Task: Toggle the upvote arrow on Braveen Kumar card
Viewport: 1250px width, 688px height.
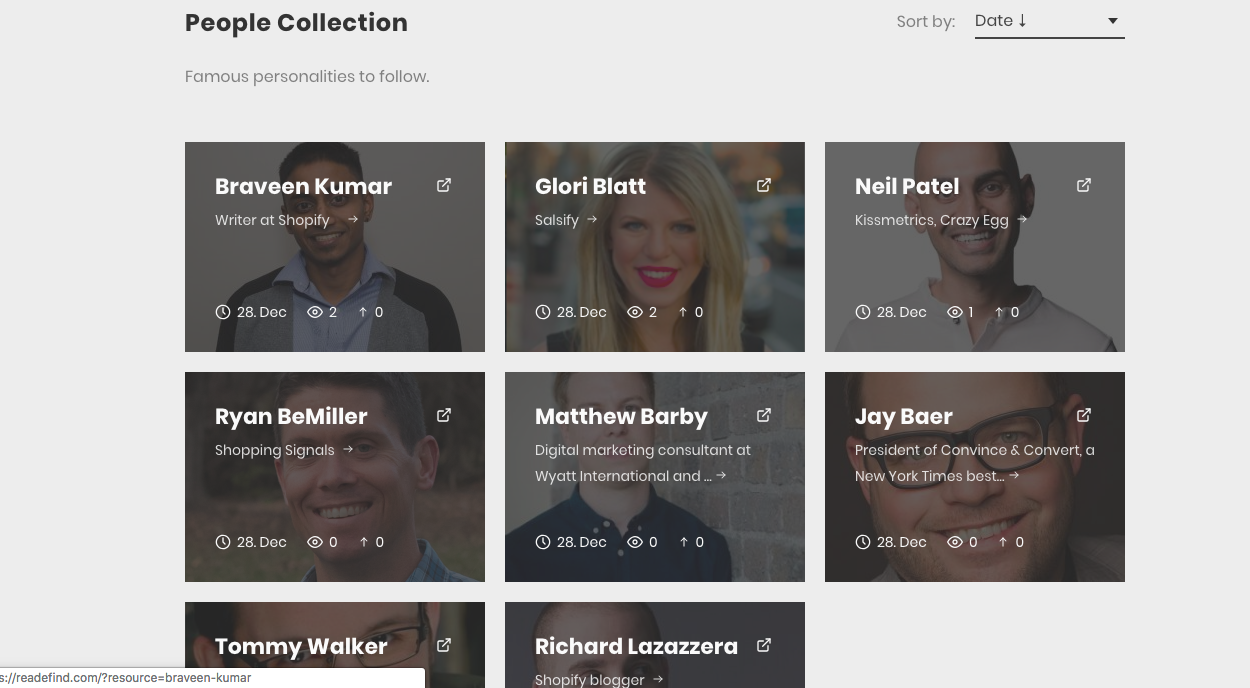Action: click(363, 311)
